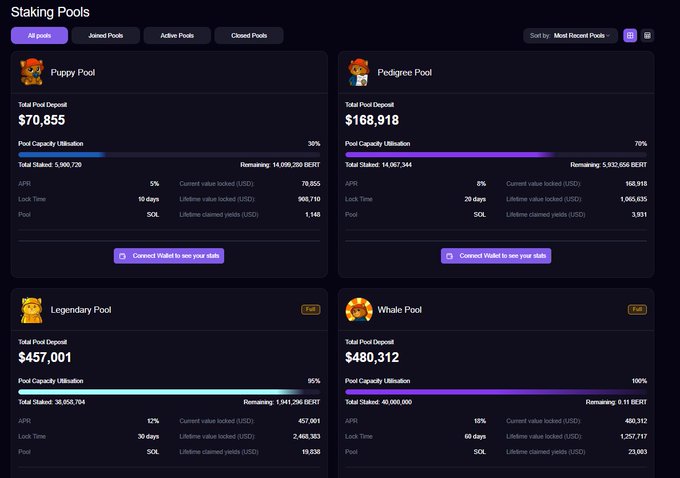Click lifetime value locked 2,468,383
The height and width of the screenshot is (478, 680).
click(x=307, y=436)
